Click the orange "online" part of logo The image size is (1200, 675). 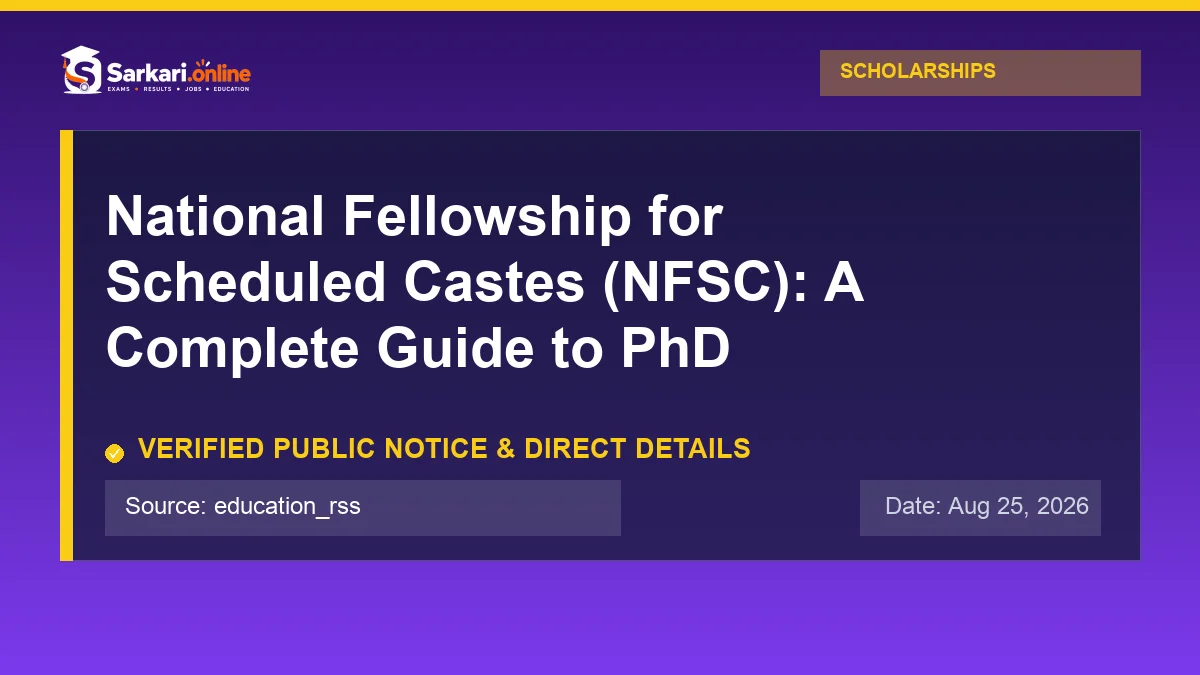point(221,73)
